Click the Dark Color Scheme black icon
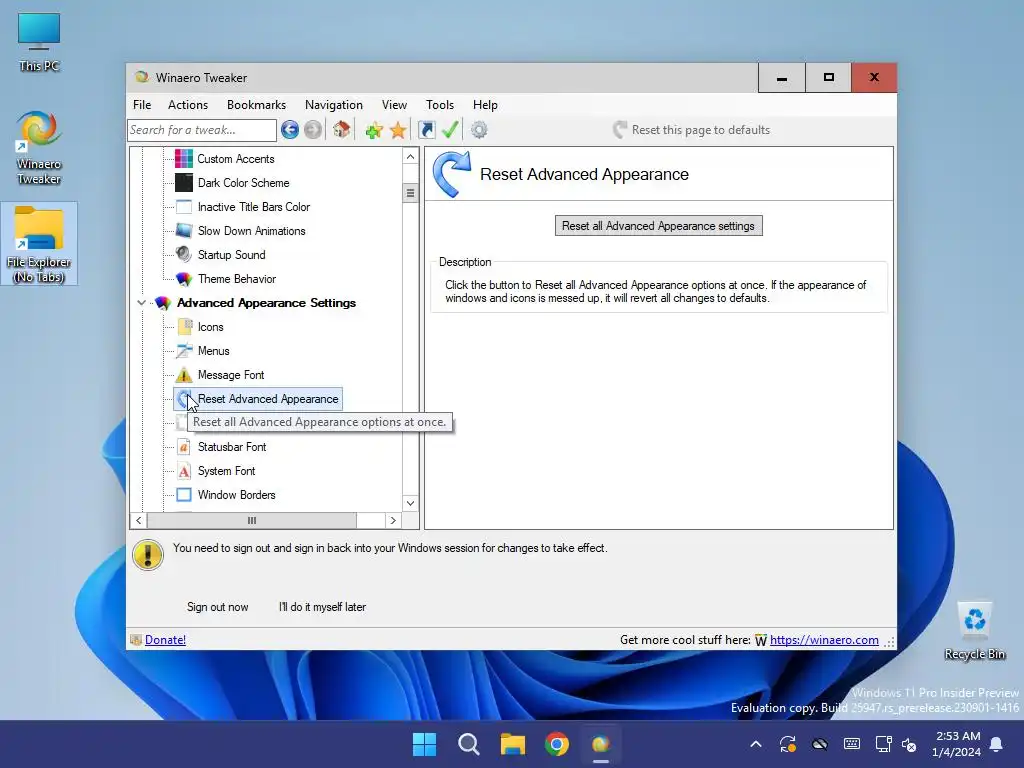 coord(184,183)
